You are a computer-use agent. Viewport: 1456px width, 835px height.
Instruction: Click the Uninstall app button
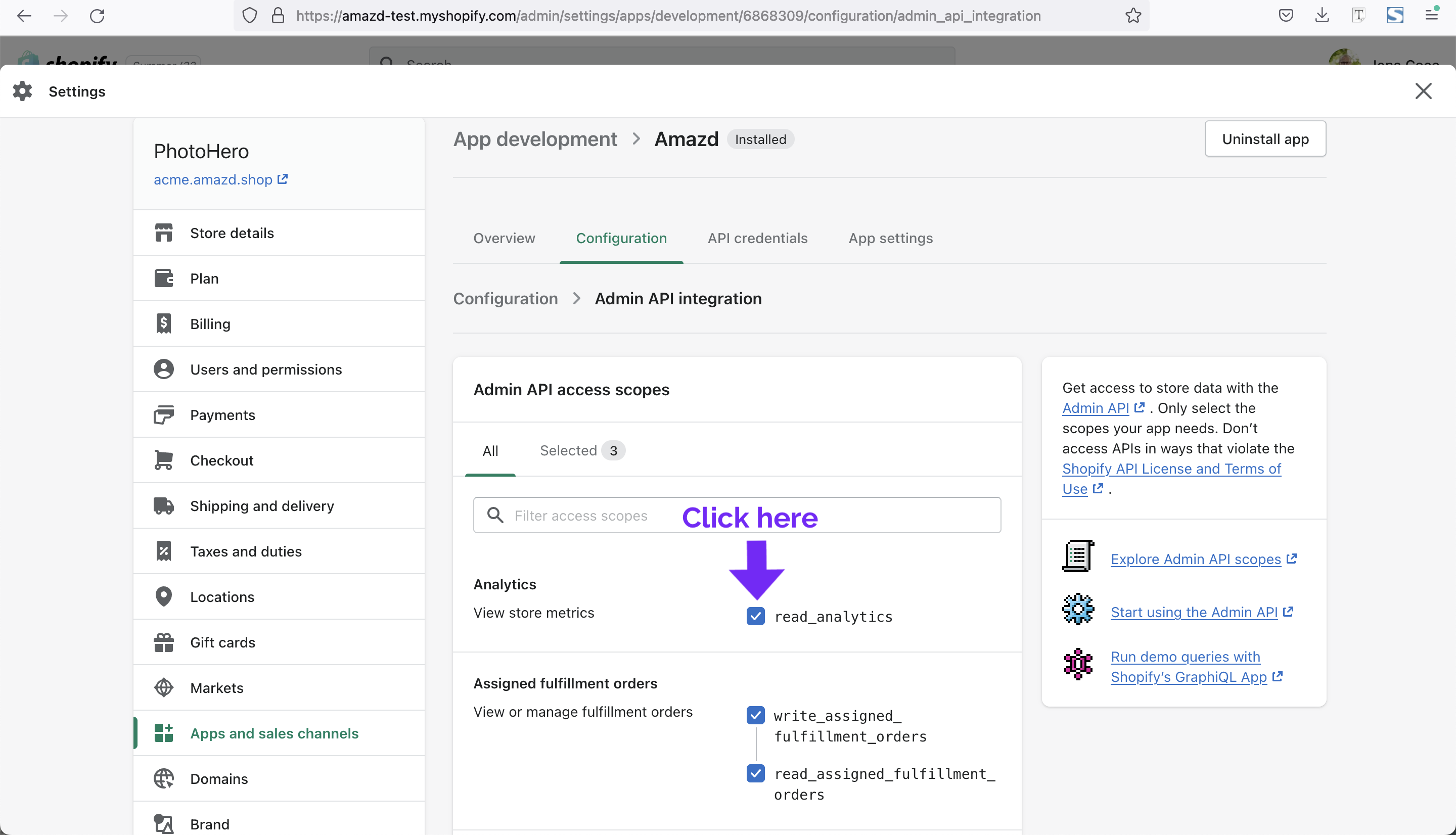pyautogui.click(x=1265, y=139)
